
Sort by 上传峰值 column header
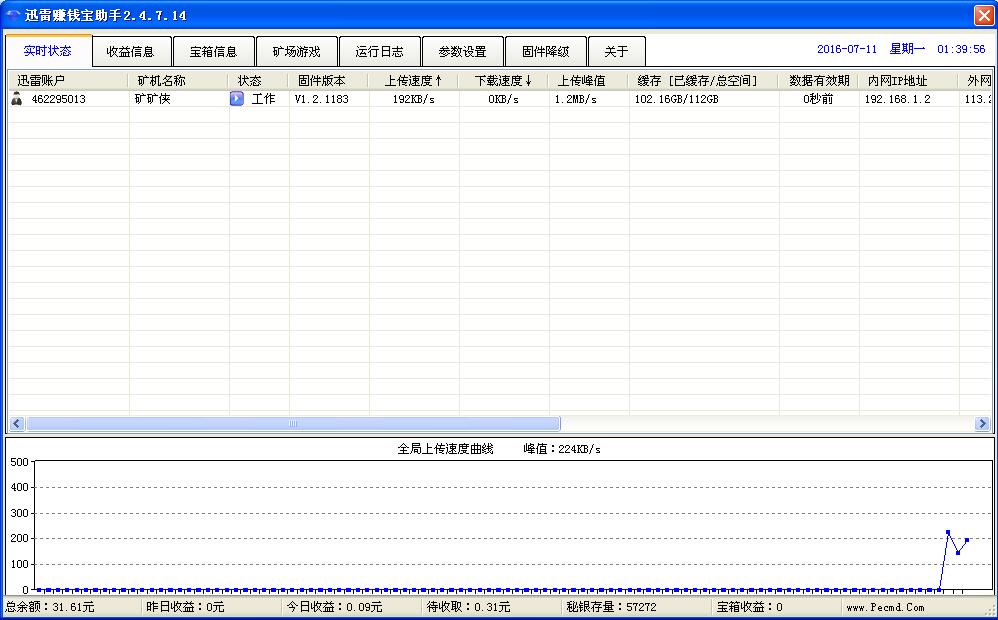pos(589,81)
